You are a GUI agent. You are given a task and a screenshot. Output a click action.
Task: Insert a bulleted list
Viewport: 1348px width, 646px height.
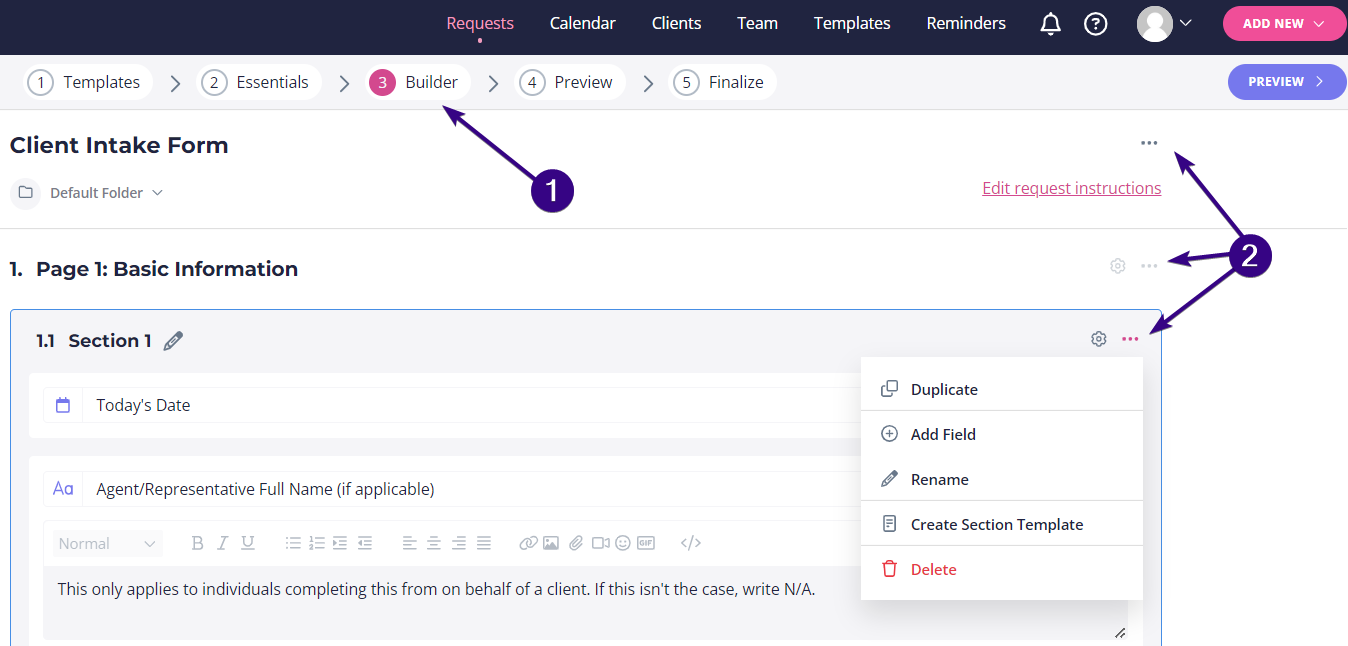click(x=293, y=543)
